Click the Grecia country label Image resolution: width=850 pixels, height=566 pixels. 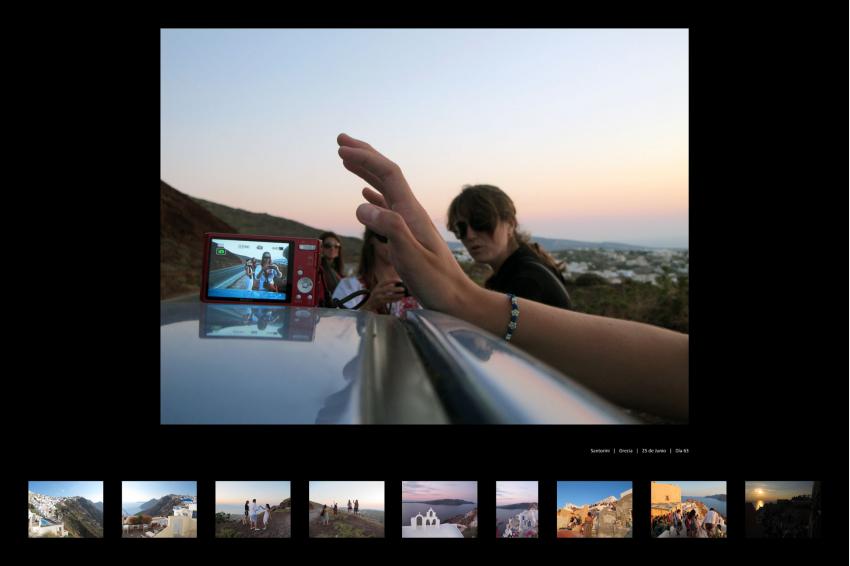point(626,451)
